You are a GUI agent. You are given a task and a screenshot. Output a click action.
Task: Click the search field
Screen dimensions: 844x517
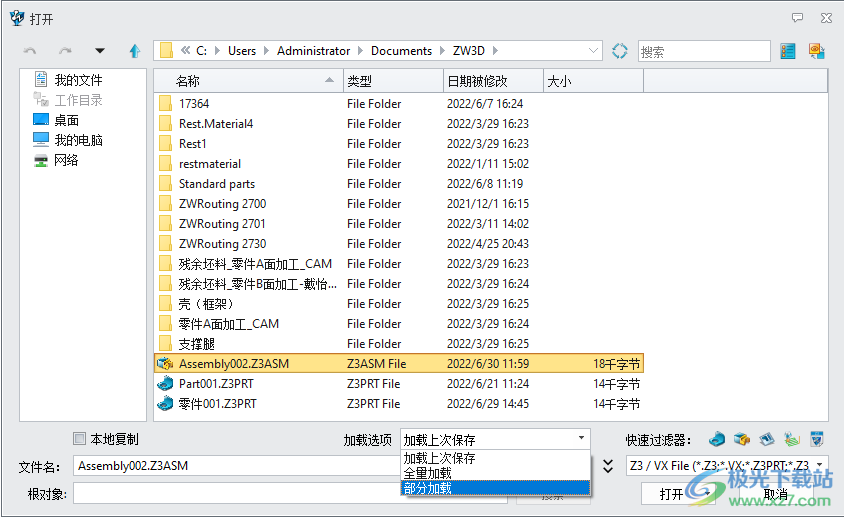click(704, 51)
